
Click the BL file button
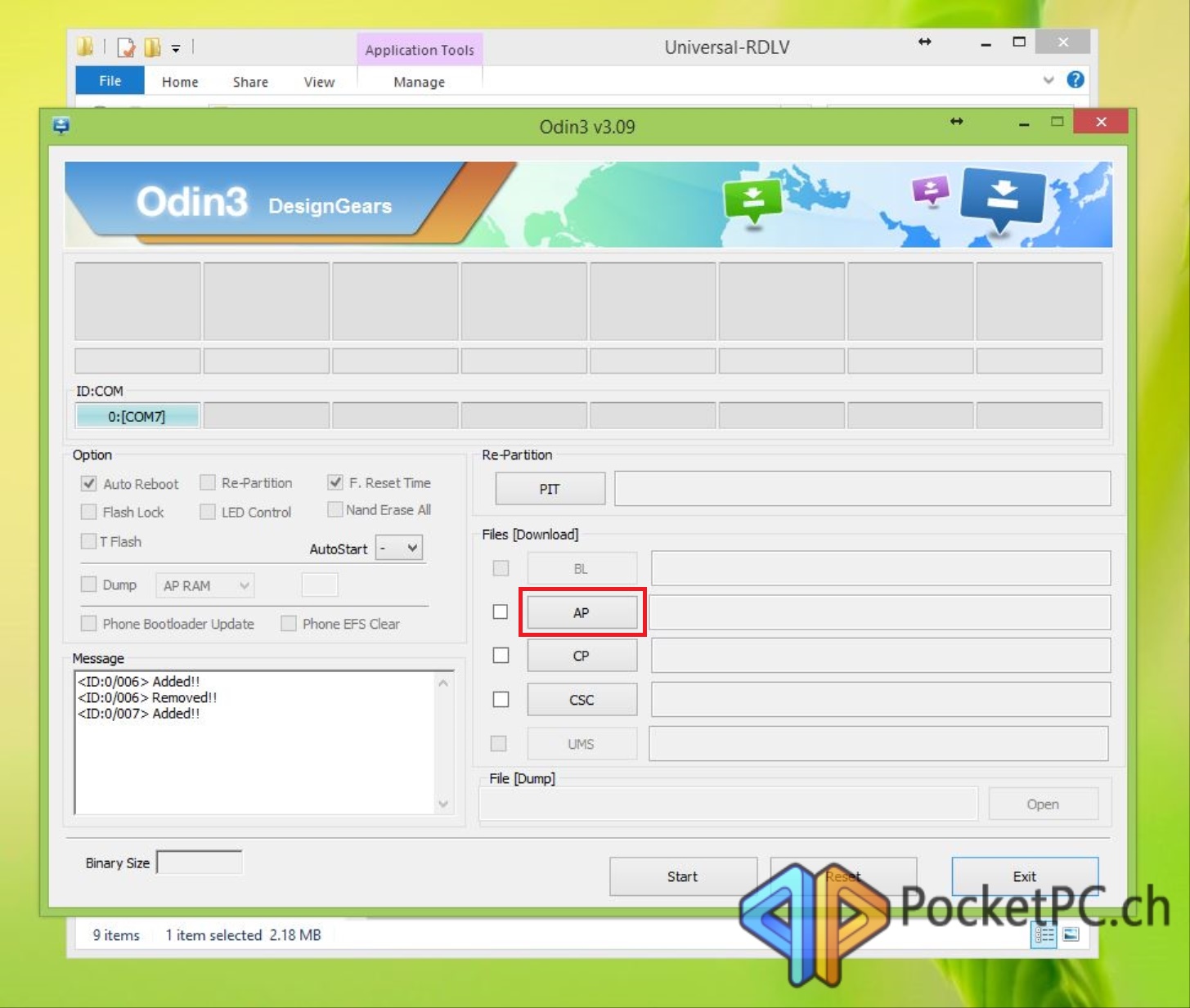tap(582, 568)
